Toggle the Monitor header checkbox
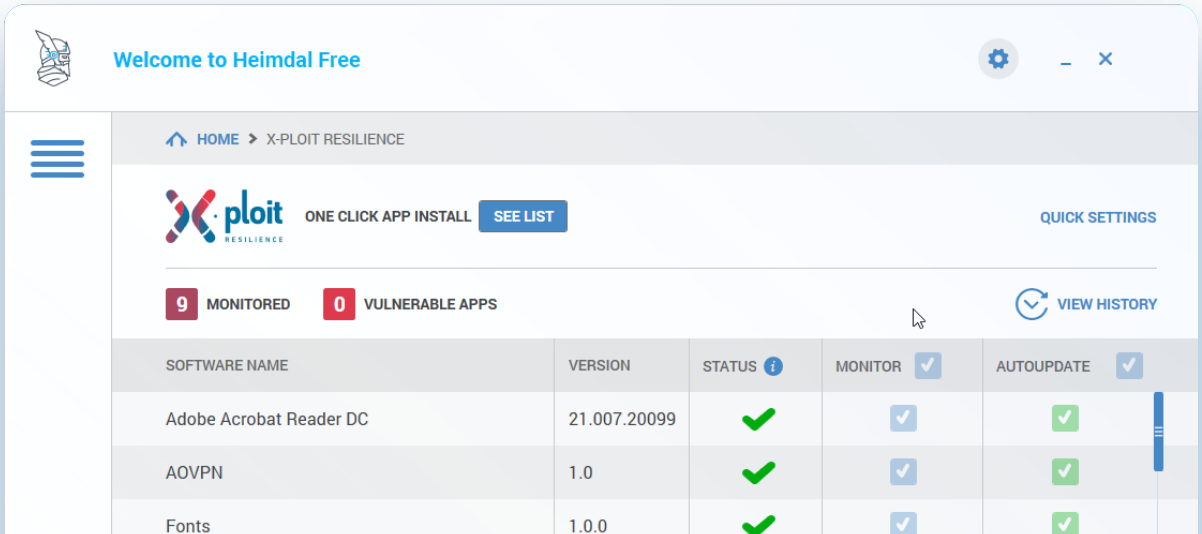The height and width of the screenshot is (534, 1202). tap(928, 366)
